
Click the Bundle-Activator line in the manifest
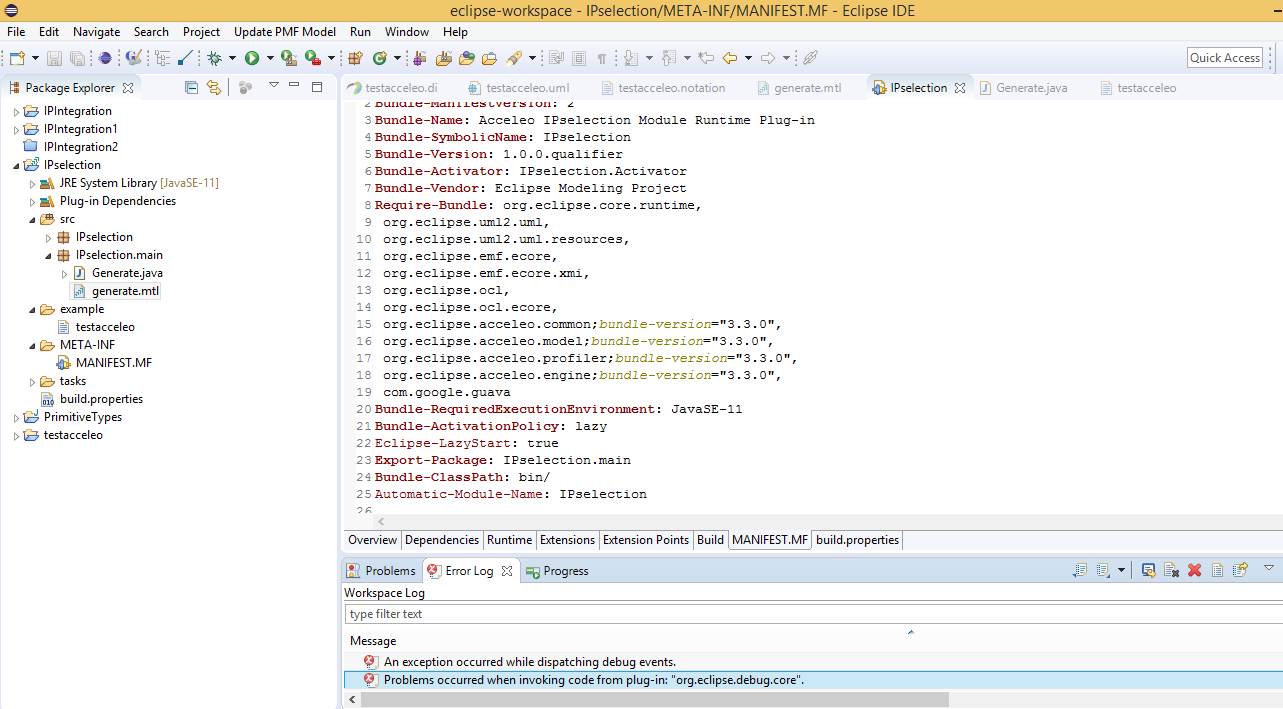coord(531,171)
